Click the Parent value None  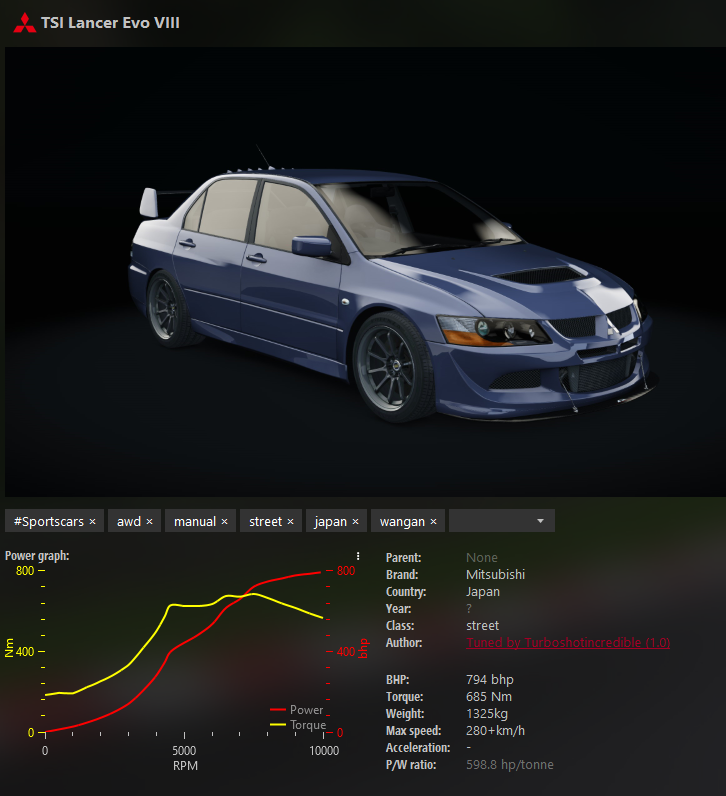[x=482, y=557]
